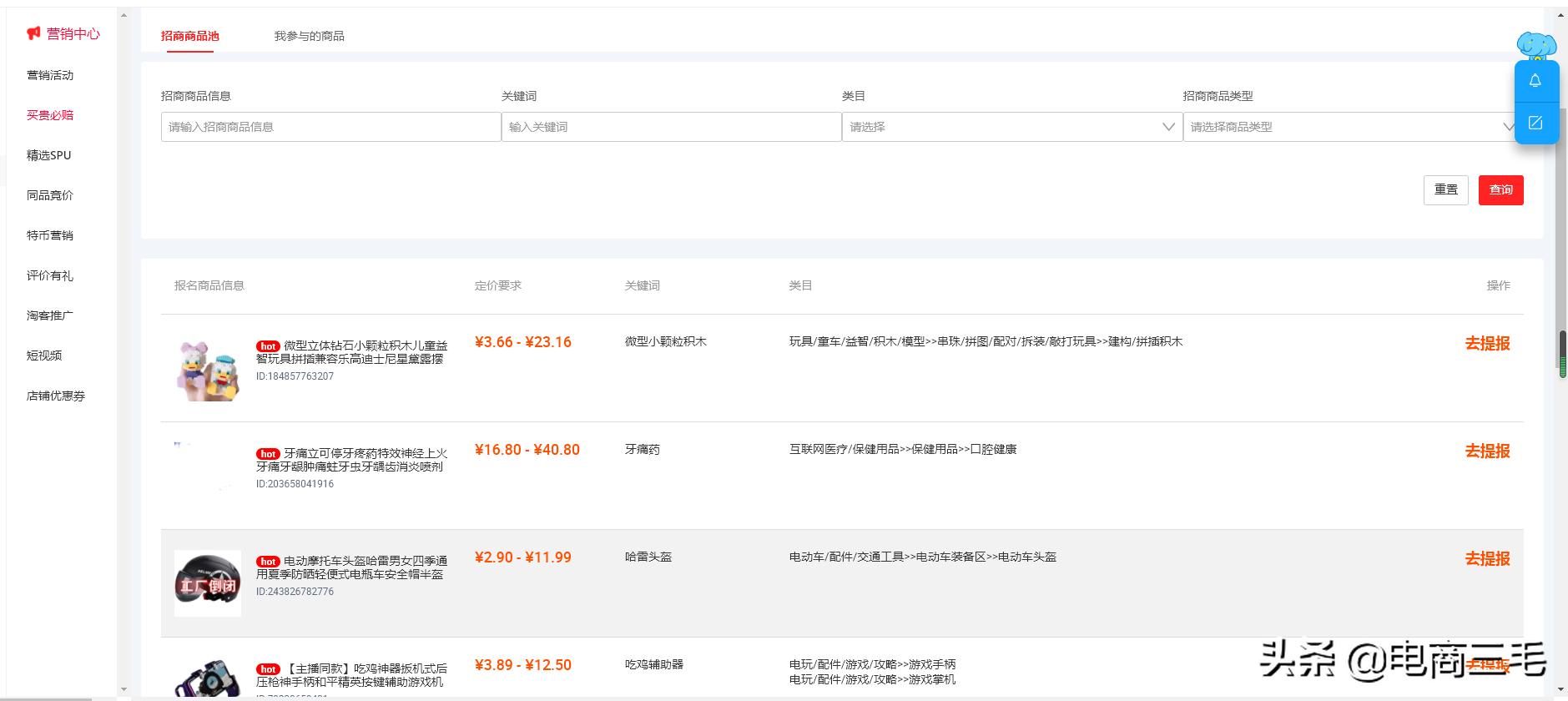The width and height of the screenshot is (1568, 701).
Task: Click hot badge on 微型立体钻石 product
Action: coord(268,346)
